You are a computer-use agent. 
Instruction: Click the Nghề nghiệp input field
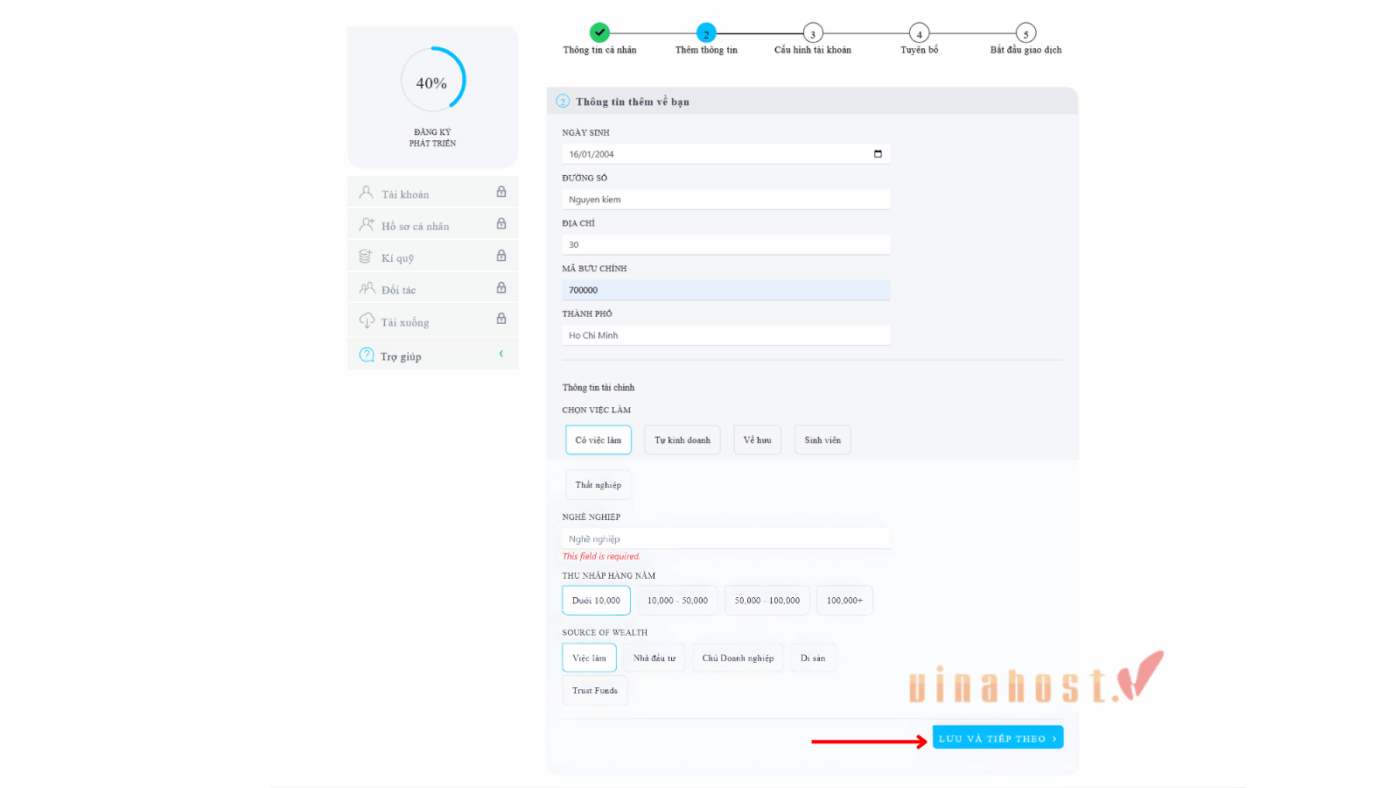pyautogui.click(x=725, y=539)
